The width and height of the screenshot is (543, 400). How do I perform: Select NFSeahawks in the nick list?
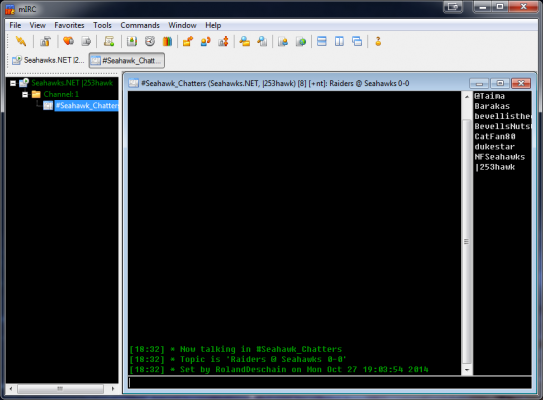500,157
